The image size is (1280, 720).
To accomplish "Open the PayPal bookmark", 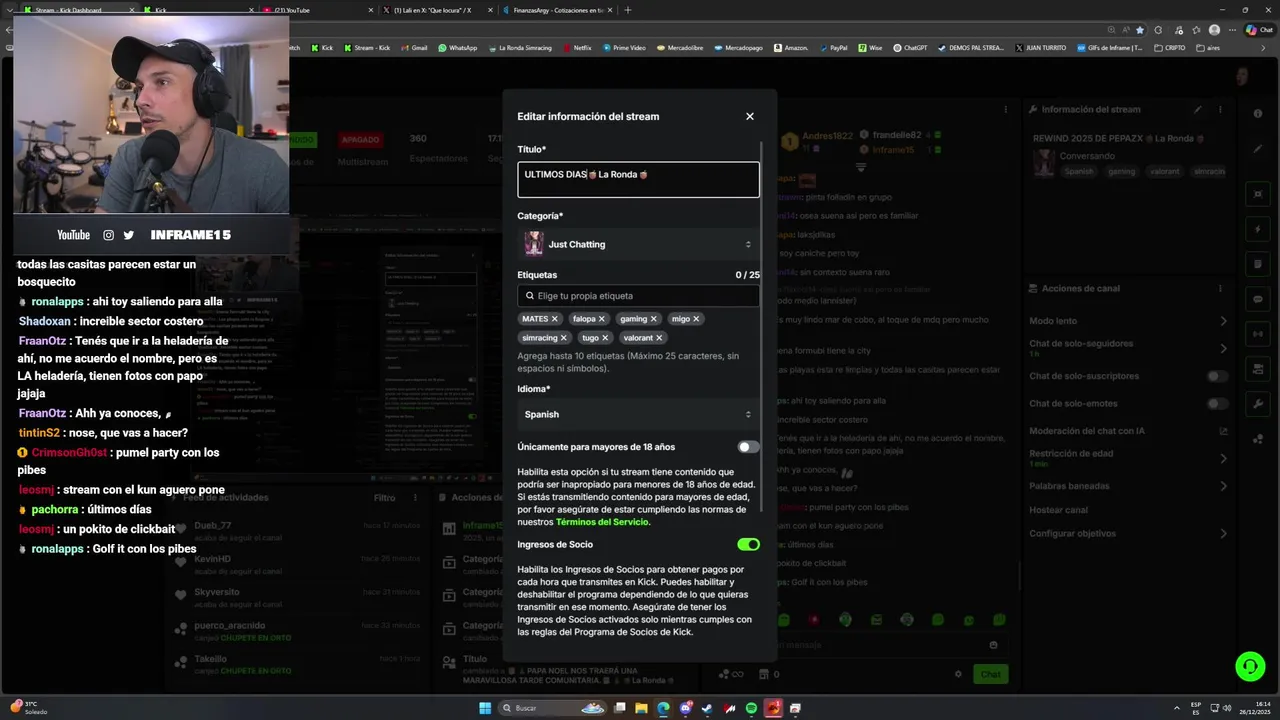I will tap(833, 48).
